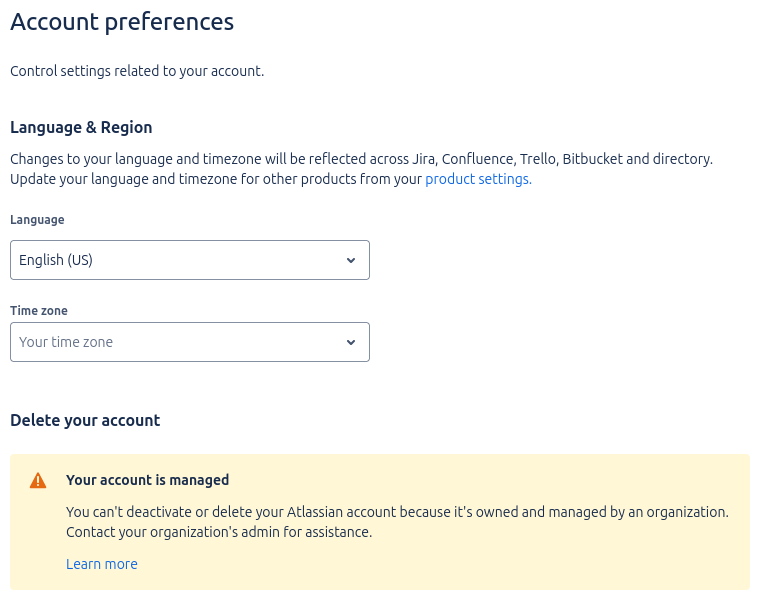
Task: Open the product settings link
Action: coord(478,179)
